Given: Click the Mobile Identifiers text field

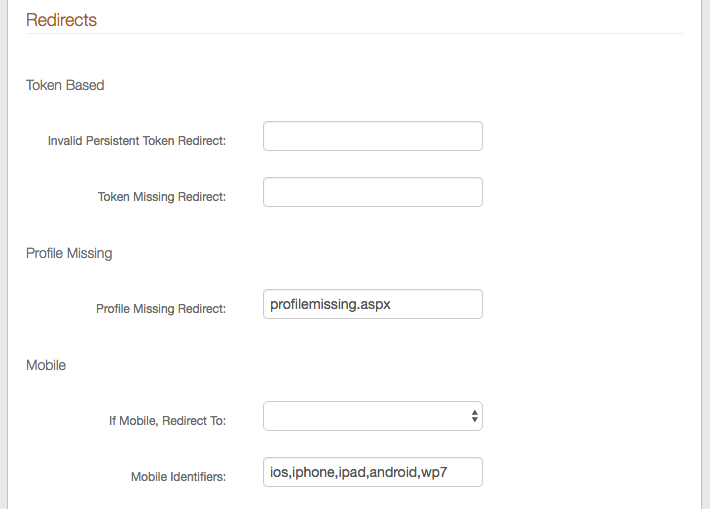Looking at the screenshot, I should click(x=372, y=472).
